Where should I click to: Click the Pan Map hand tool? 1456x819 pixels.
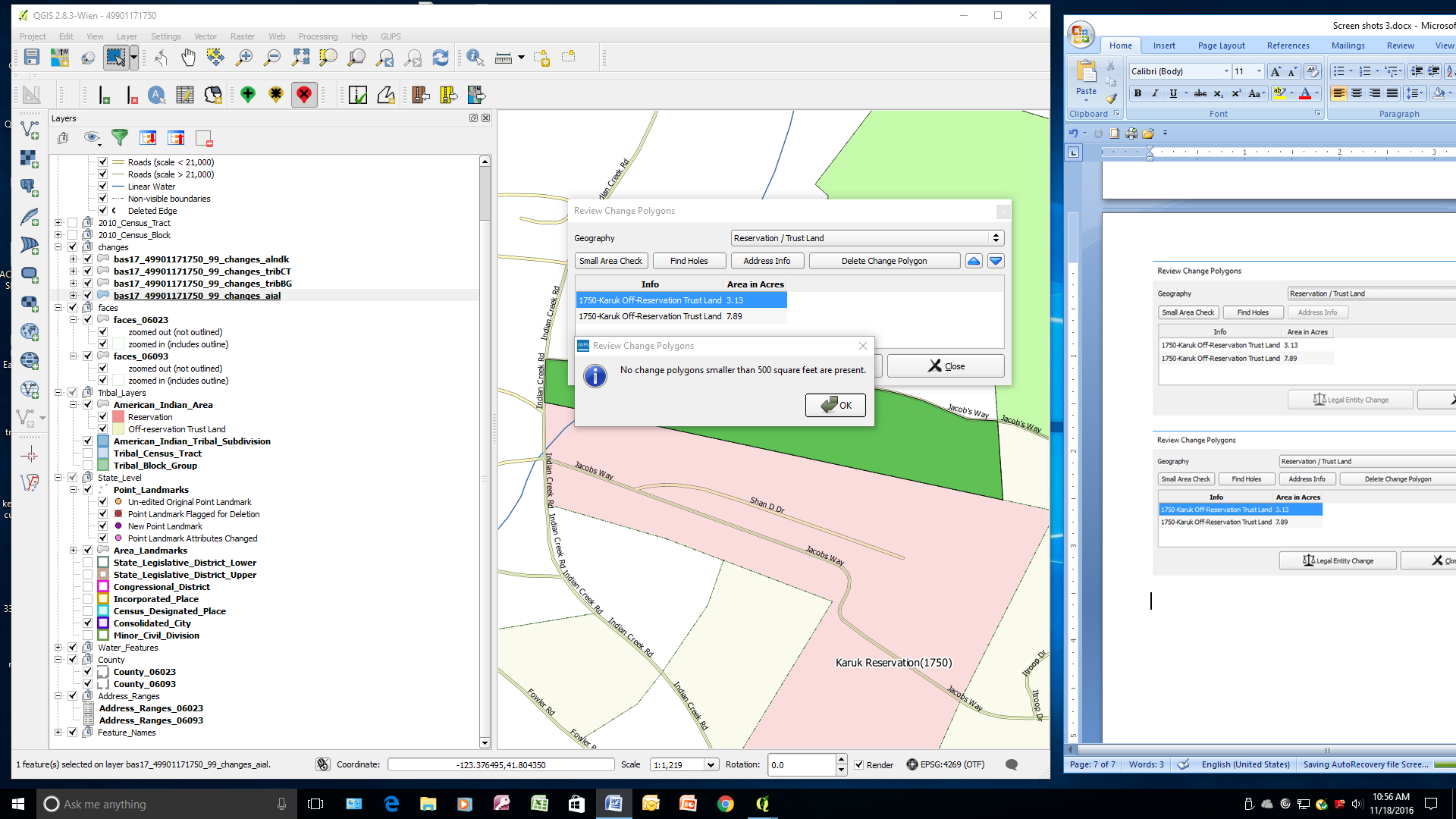(188, 58)
